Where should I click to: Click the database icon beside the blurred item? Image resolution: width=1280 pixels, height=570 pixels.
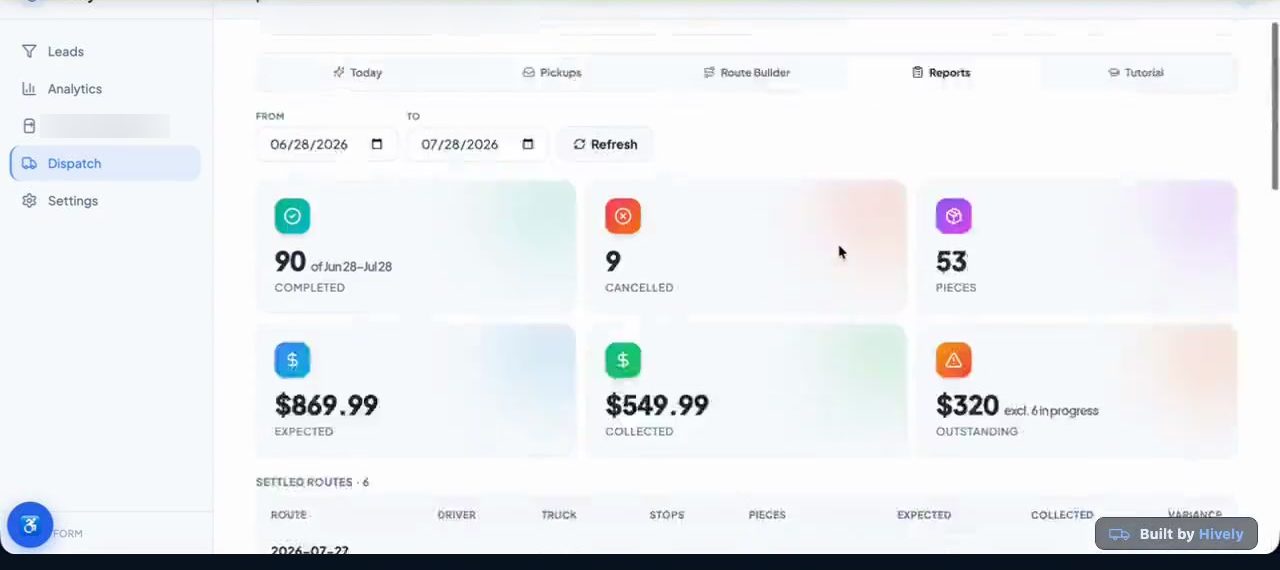pyautogui.click(x=29, y=126)
